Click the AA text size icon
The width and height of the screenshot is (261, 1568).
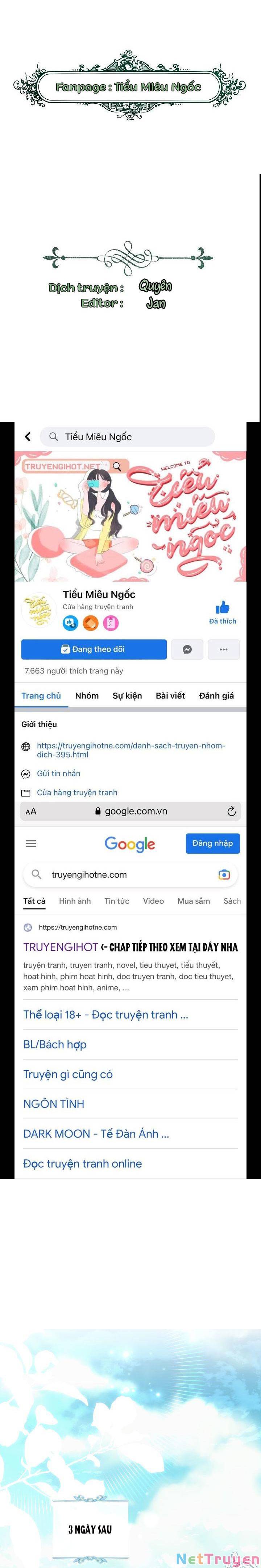31,812
